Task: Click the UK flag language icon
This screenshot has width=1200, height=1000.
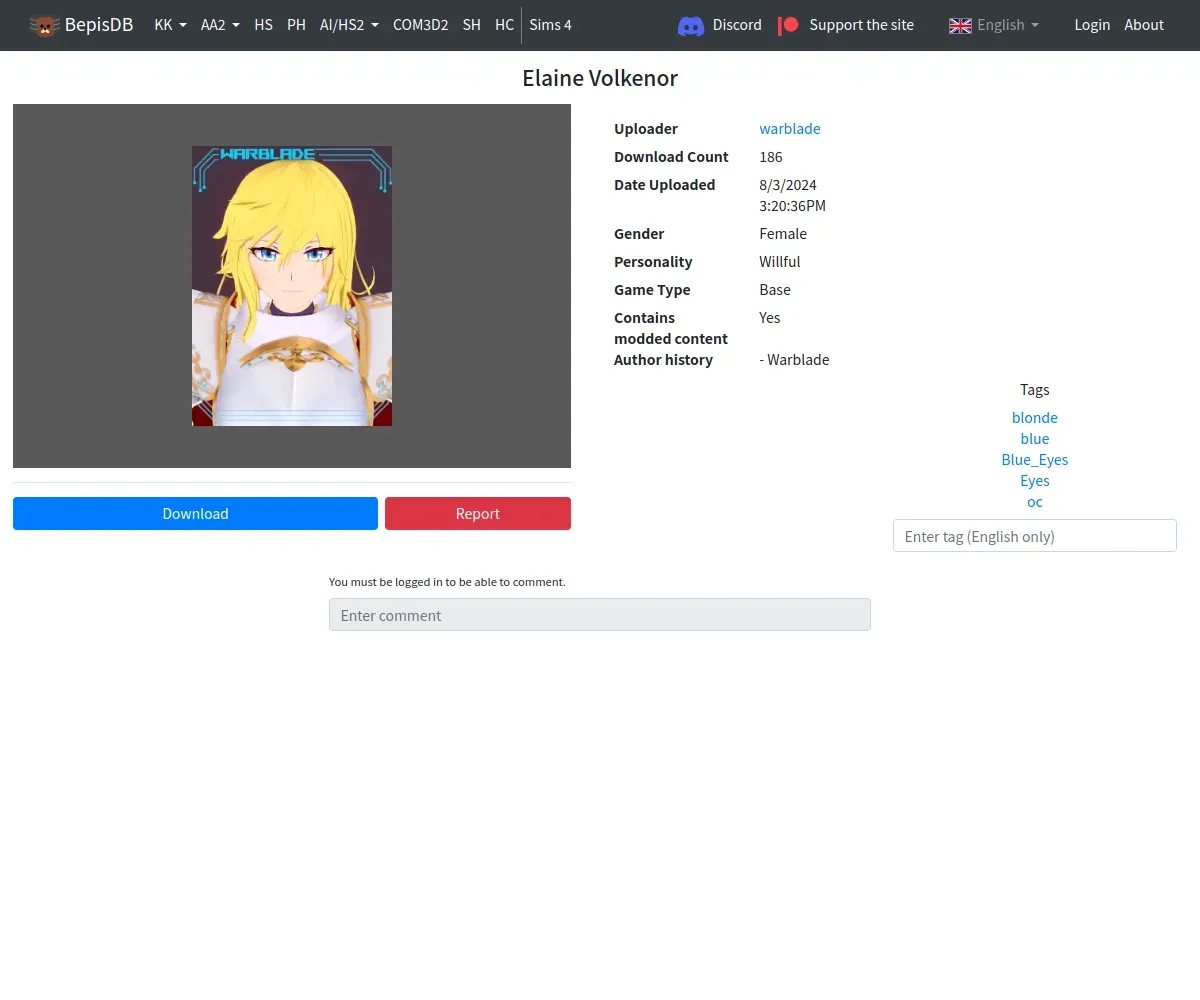Action: point(960,25)
